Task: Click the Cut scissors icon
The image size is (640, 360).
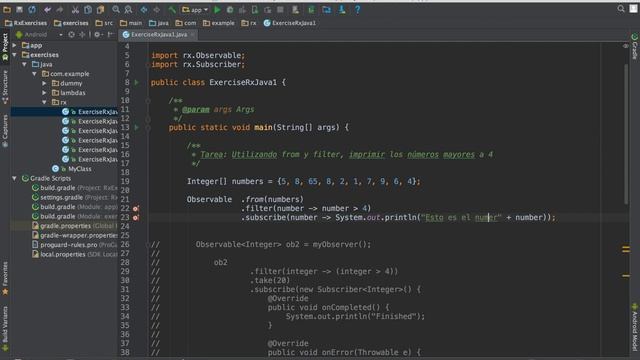Action: (x=76, y=9)
